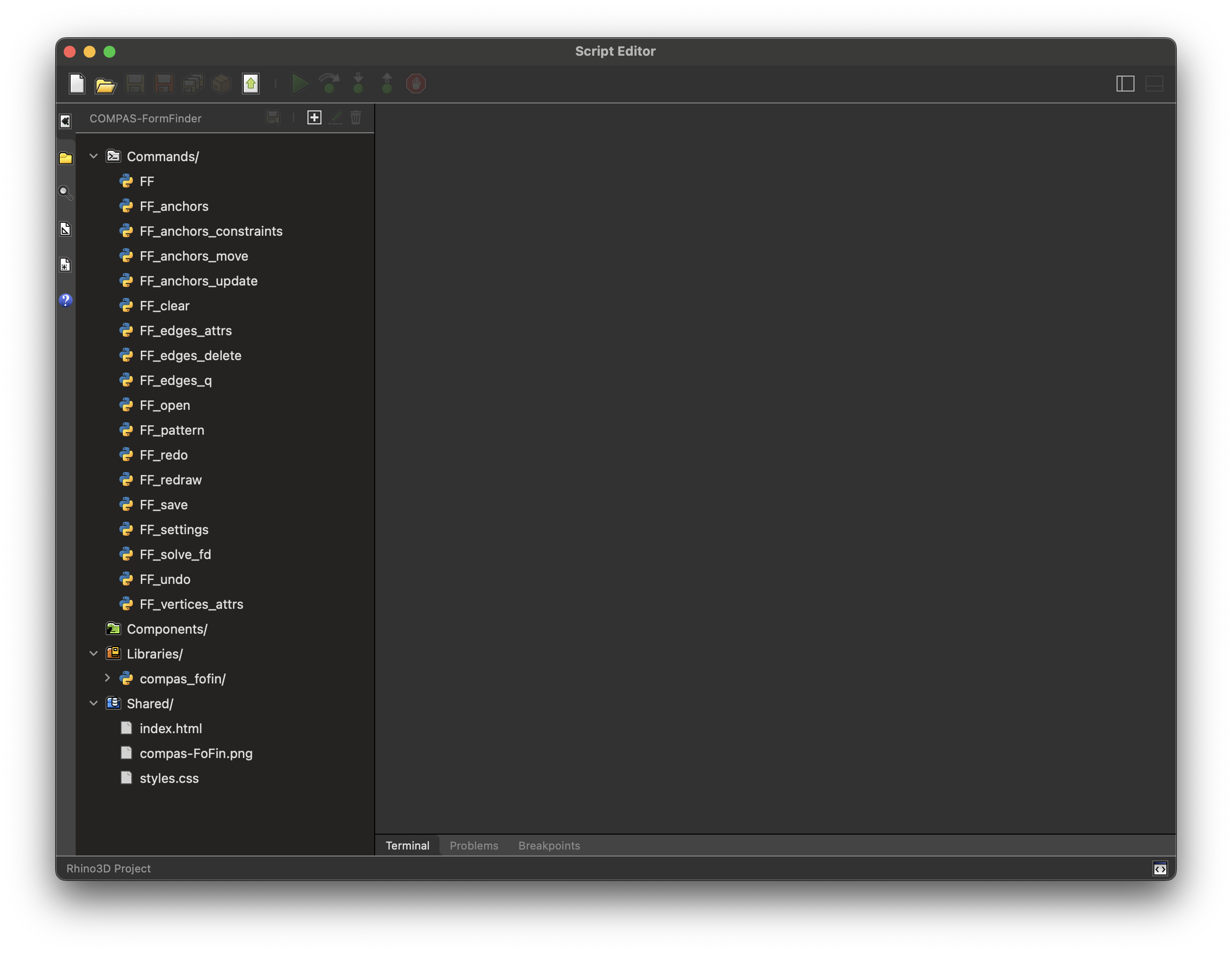This screenshot has height=954, width=1232.
Task: Open a script with the folder icon
Action: (x=105, y=85)
